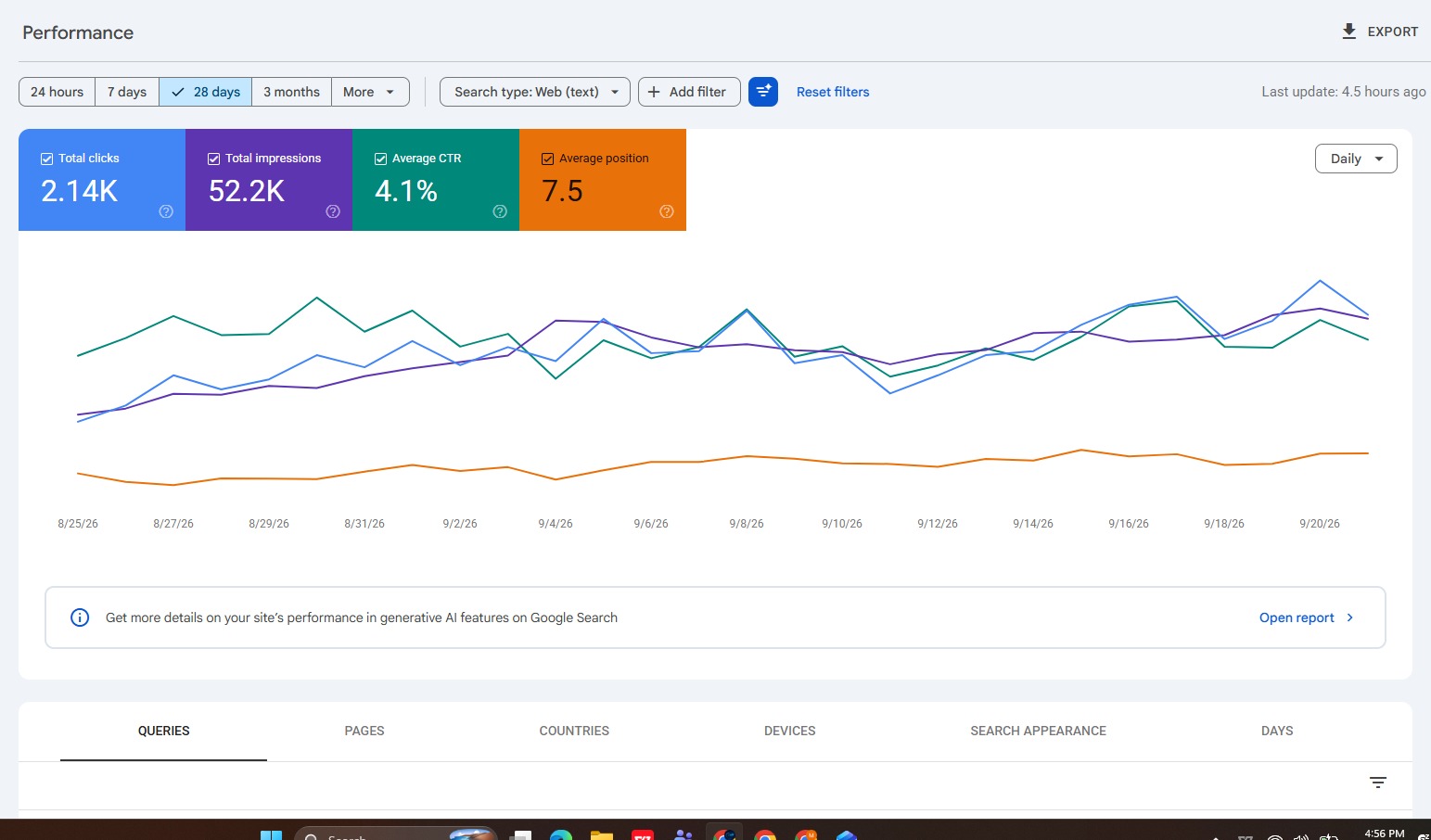Click the 'Last update: 4.5 hours ago' text
This screenshot has height=840, width=1431.
click(x=1344, y=92)
